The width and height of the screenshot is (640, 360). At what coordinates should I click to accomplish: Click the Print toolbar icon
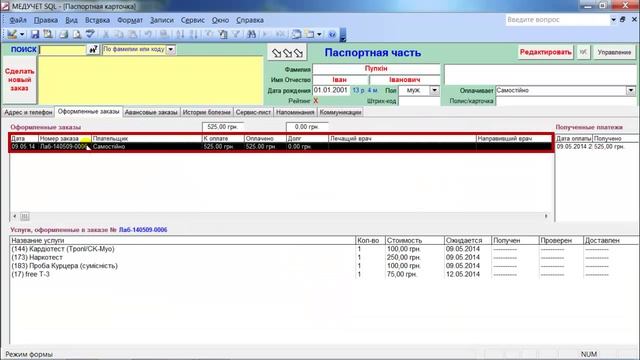(63, 34)
